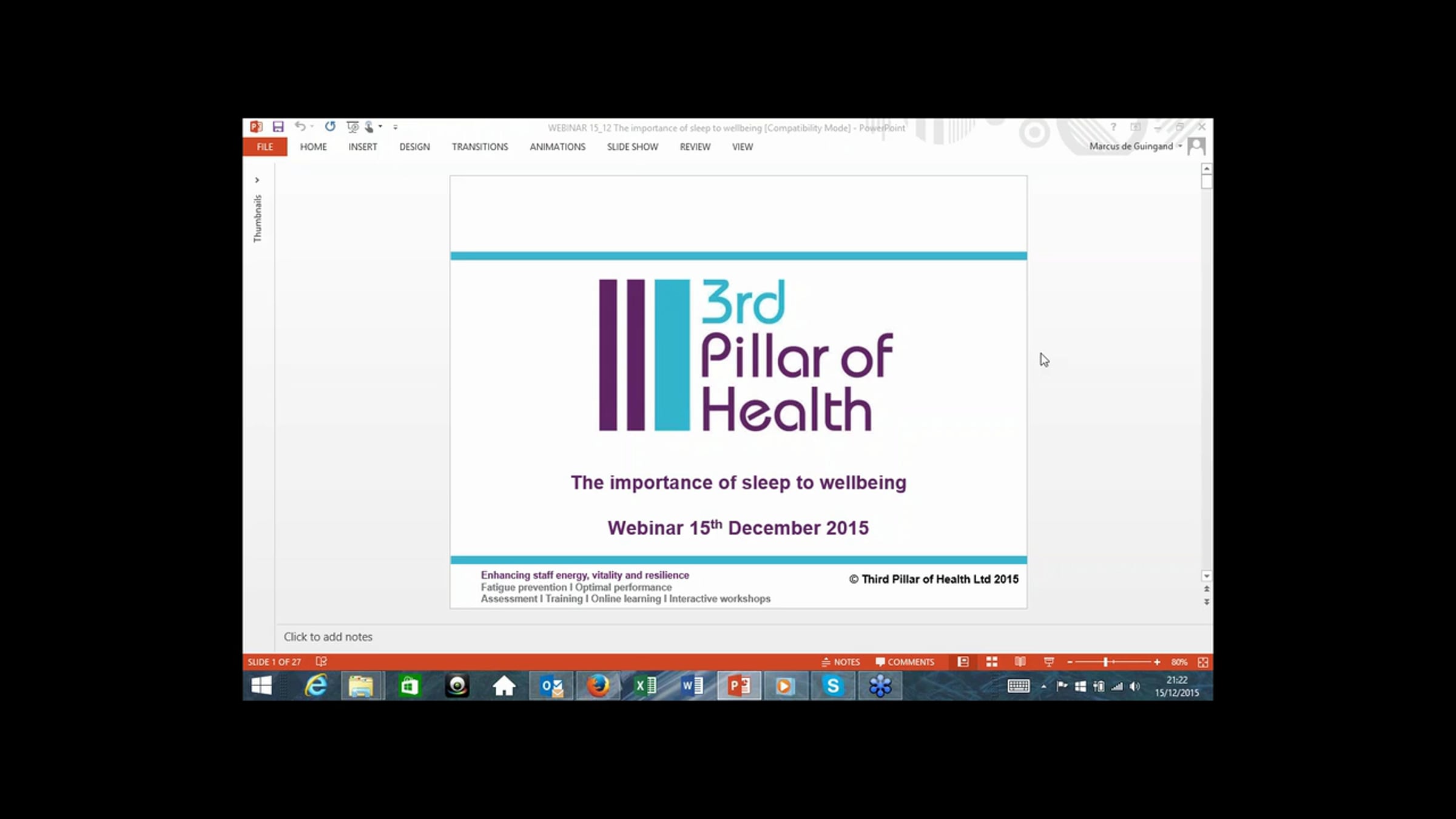This screenshot has height=819, width=1456.
Task: Open File Explorer from taskbar
Action: [362, 686]
